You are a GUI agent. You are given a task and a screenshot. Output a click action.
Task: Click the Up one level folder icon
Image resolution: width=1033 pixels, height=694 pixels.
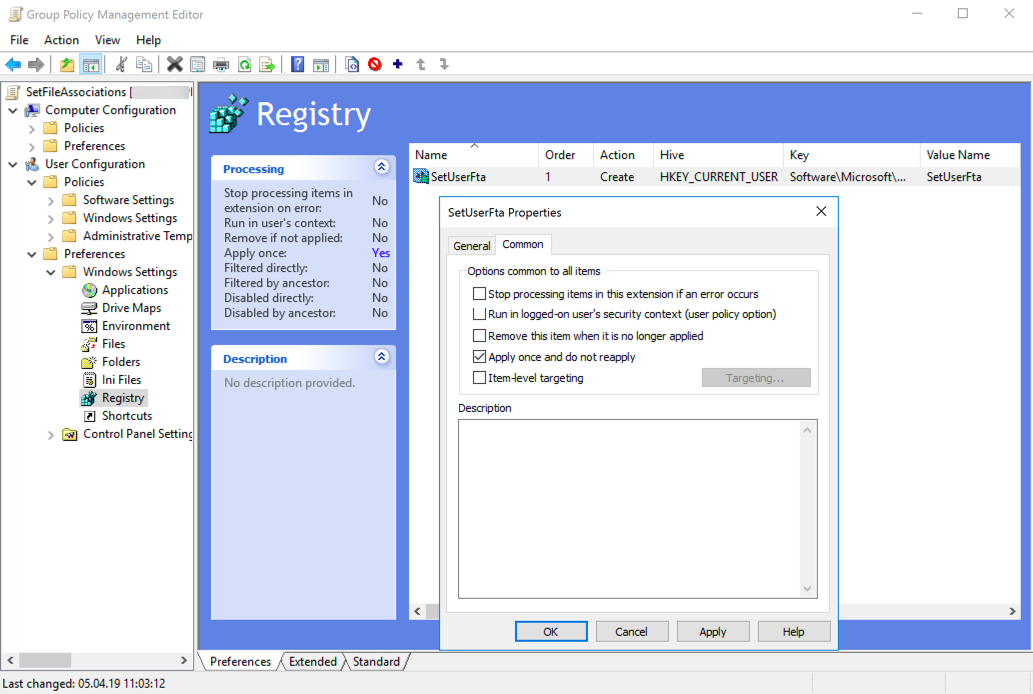tap(67, 65)
